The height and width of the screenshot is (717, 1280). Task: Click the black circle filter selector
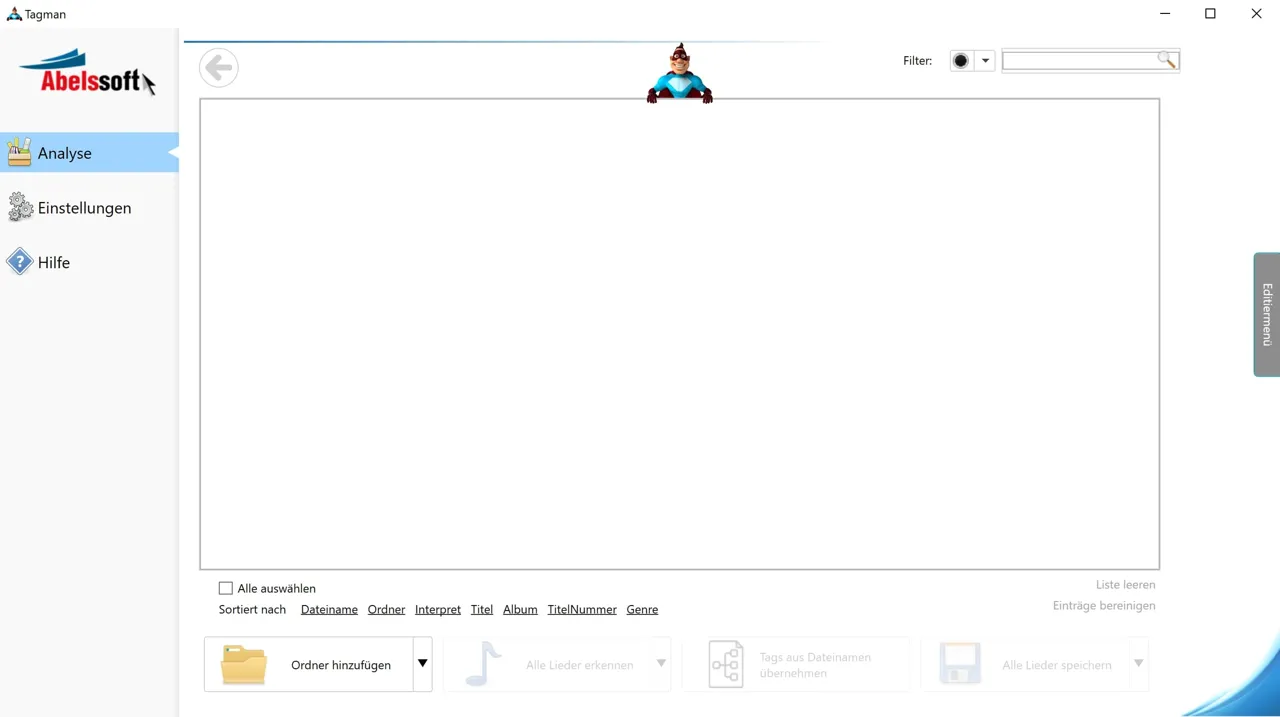pyautogui.click(x=961, y=61)
